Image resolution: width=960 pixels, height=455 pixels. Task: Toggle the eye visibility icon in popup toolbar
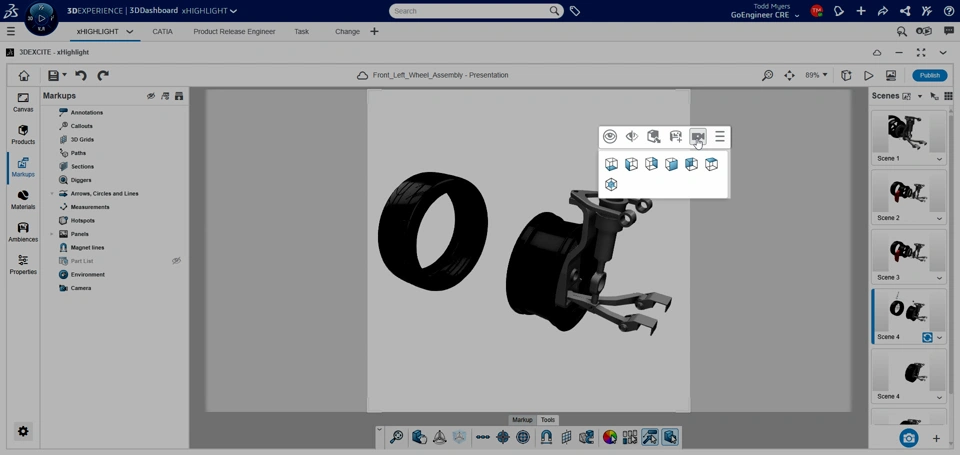[610, 137]
